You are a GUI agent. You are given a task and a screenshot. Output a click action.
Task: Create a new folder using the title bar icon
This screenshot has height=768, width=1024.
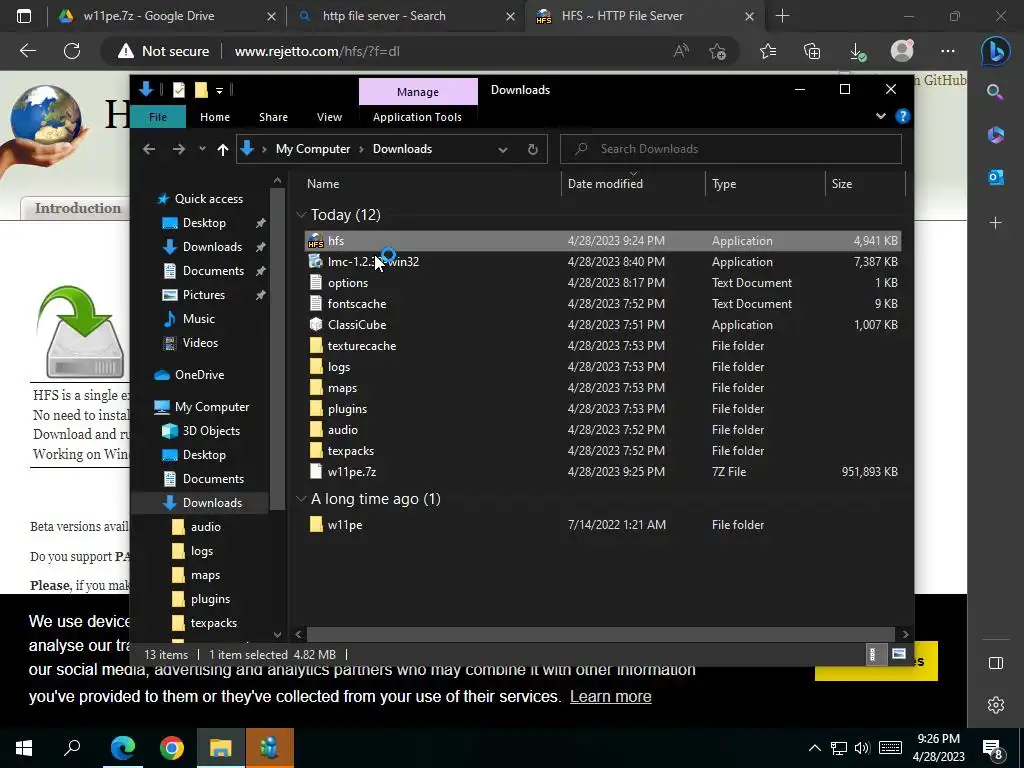(x=201, y=90)
